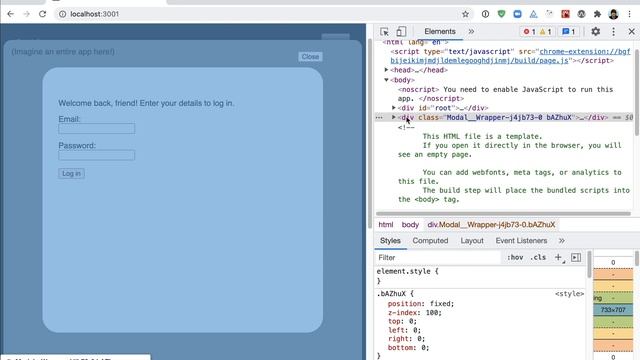Click the horizontal scrollbar of the DOM tree
The image size is (640, 360).
[x=503, y=213]
